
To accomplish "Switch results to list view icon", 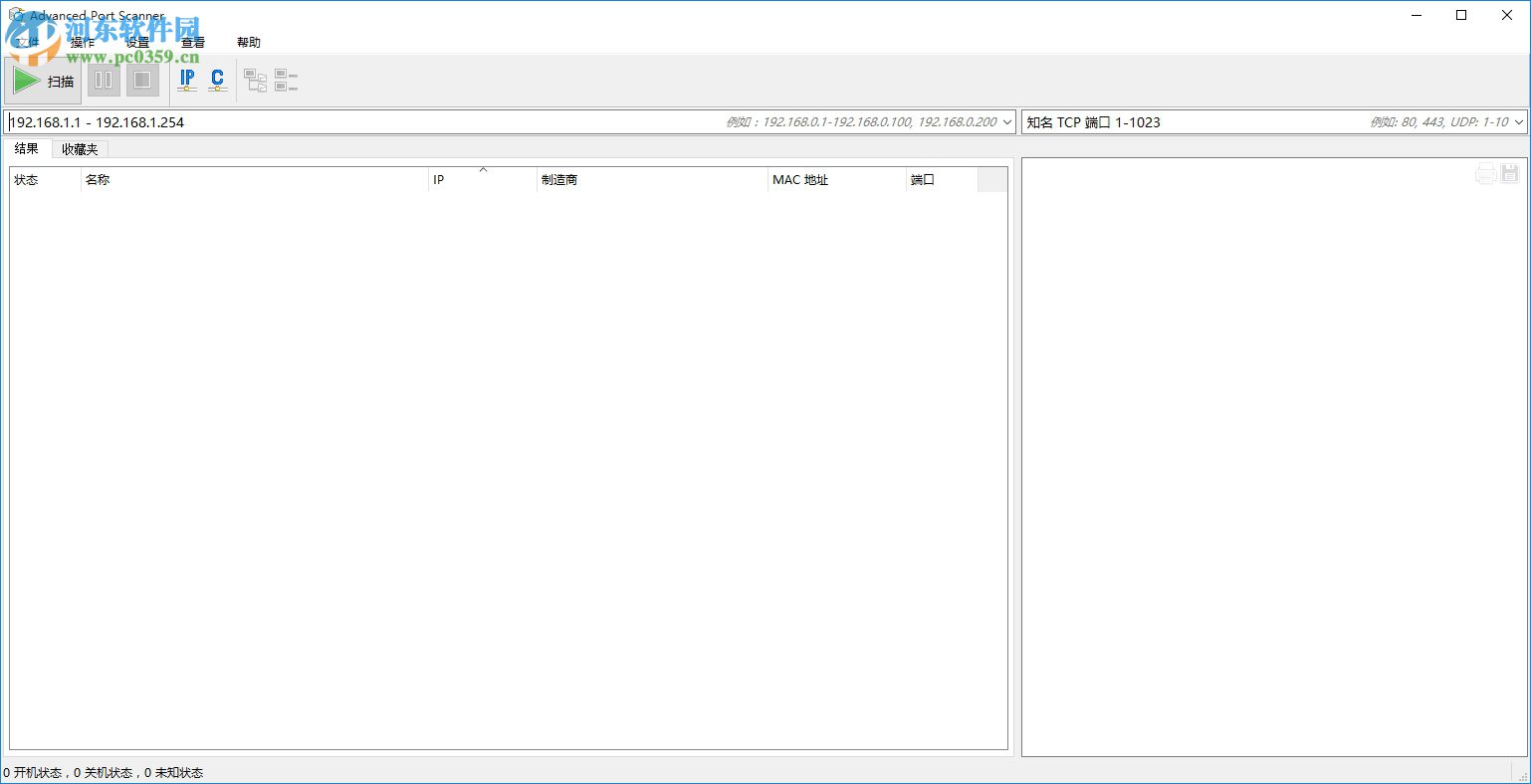I will 287,80.
